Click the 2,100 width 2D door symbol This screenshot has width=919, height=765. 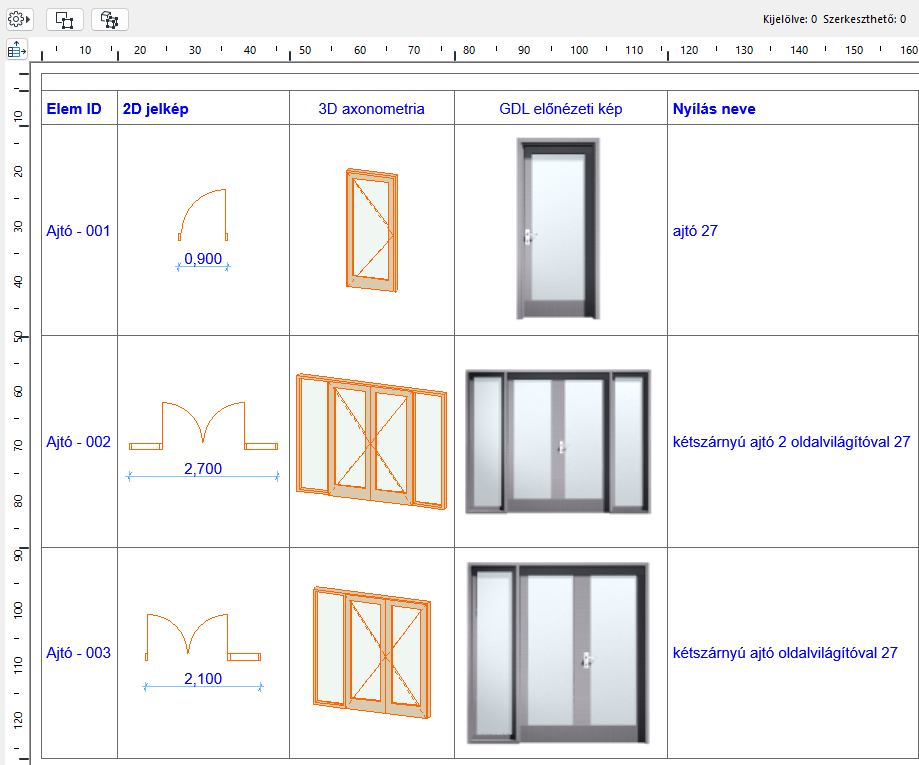(x=203, y=637)
